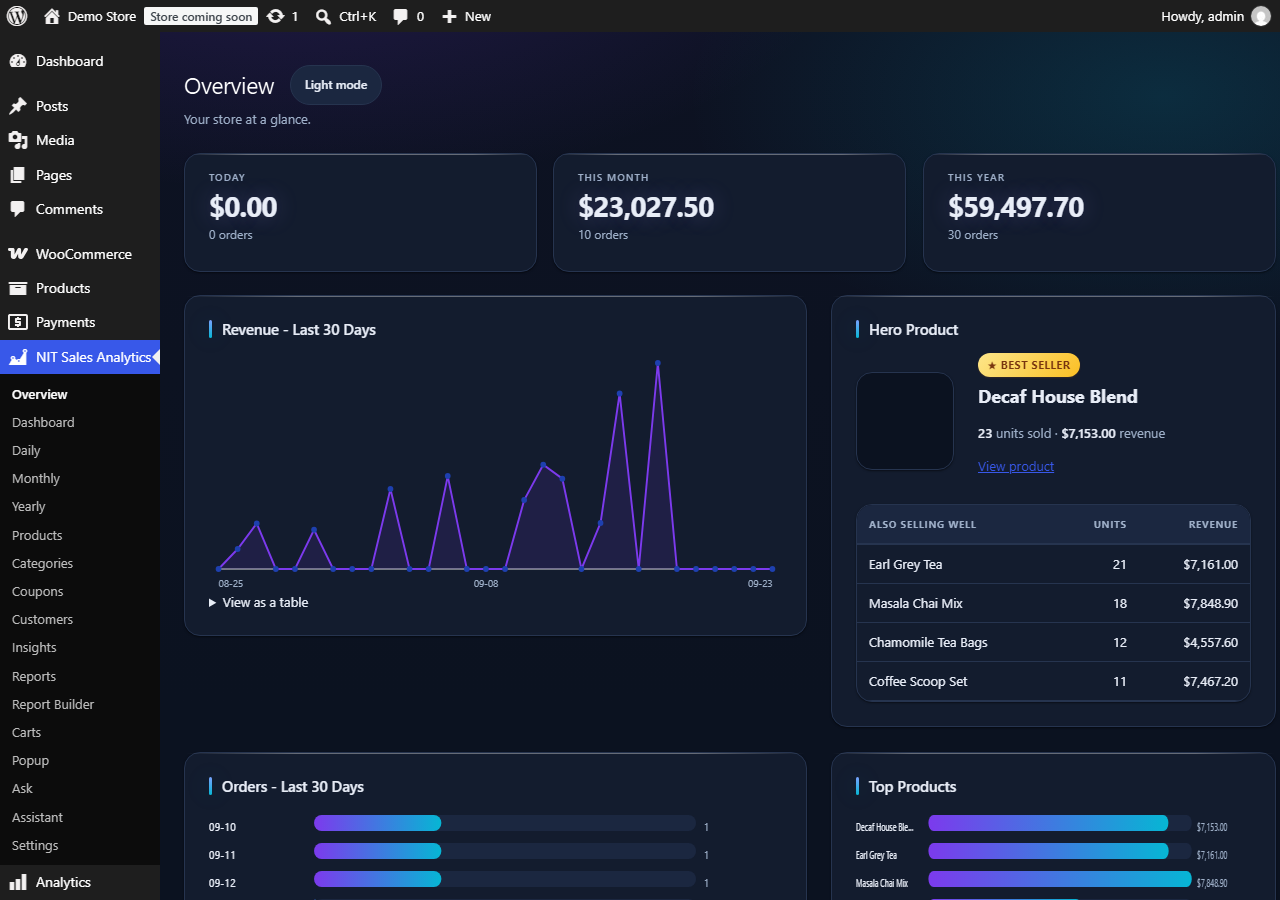The height and width of the screenshot is (900, 1280).
Task: Click the Products archive box icon
Action: point(18,288)
